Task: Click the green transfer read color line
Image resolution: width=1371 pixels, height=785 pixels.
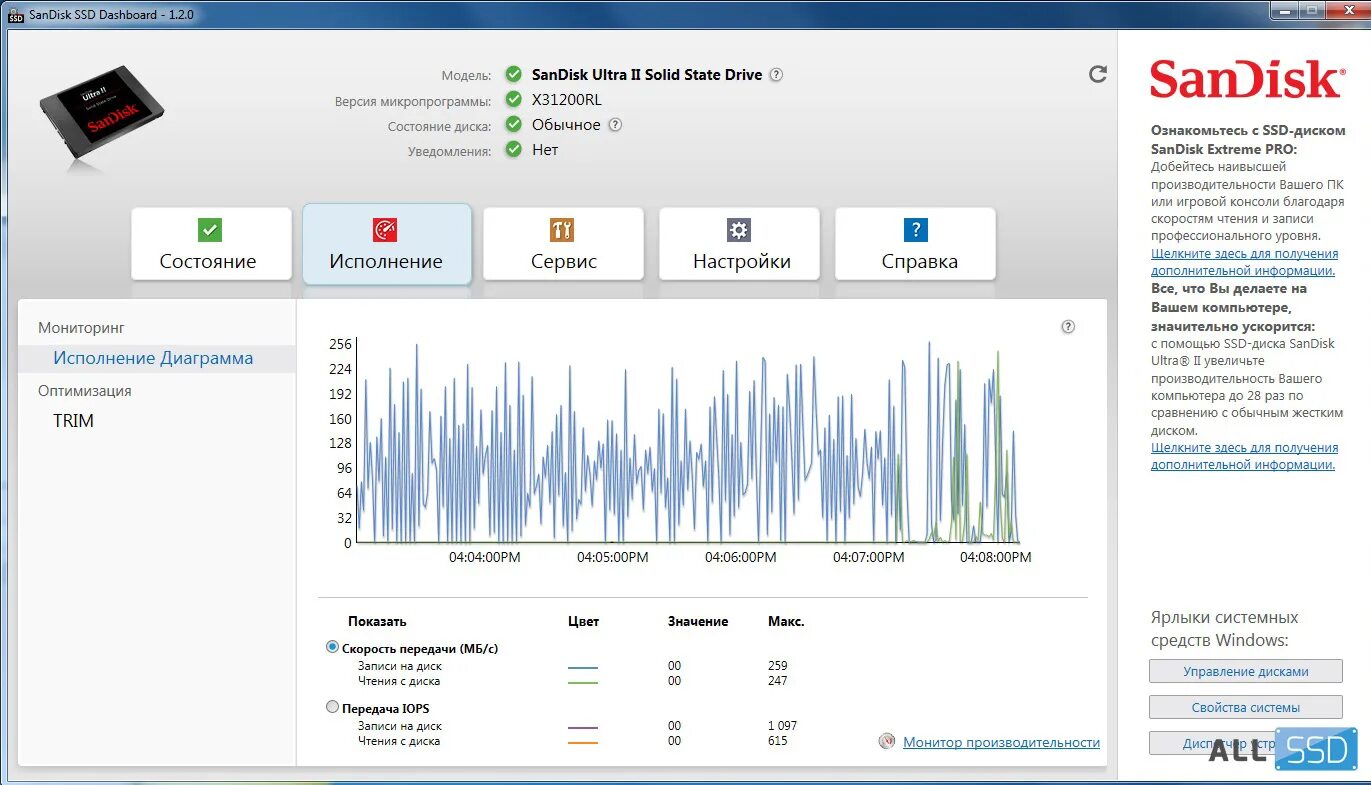Action: 583,682
